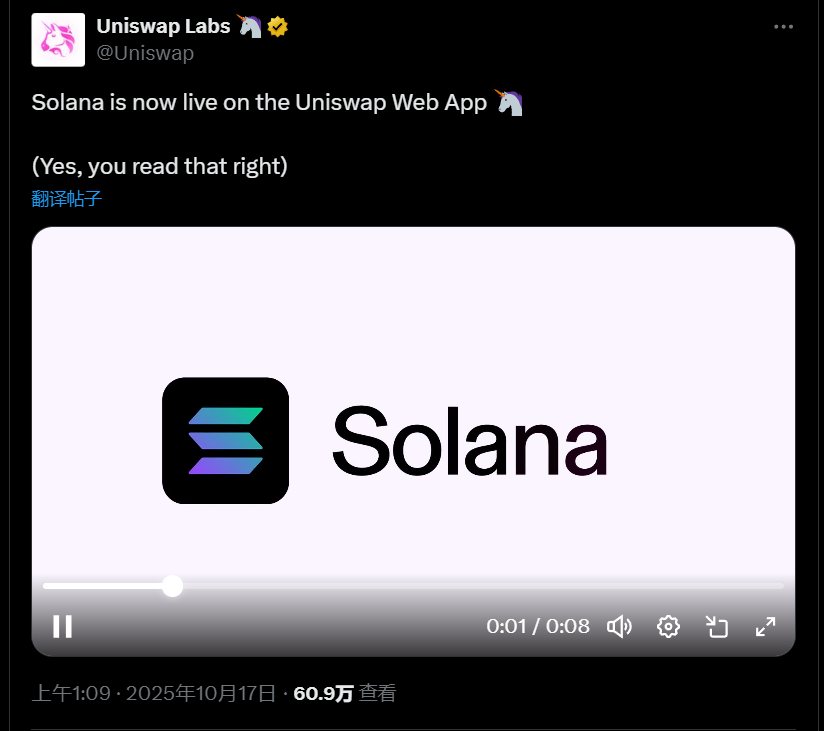Click the unicorn emoji in the tweet text

pyautogui.click(x=509, y=102)
